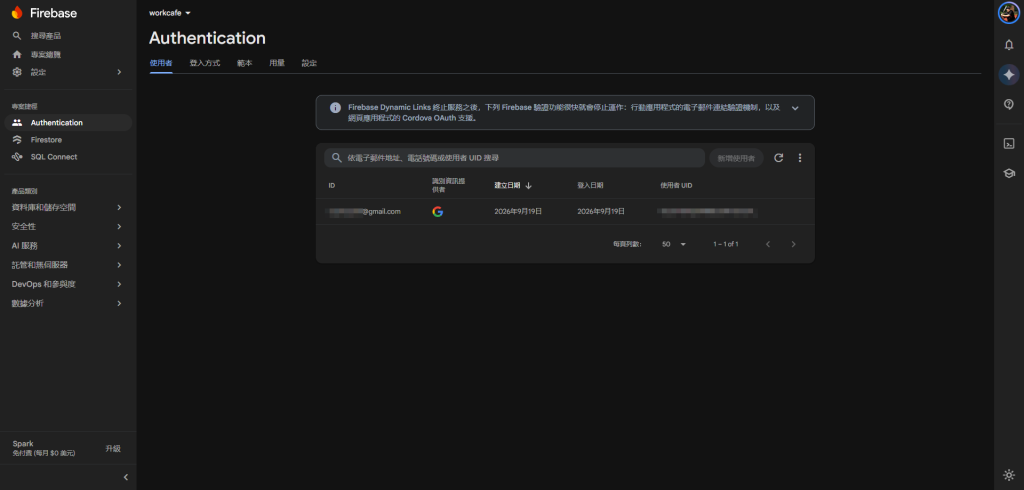Switch to the 用量 tab
This screenshot has height=490, width=1024.
point(277,63)
